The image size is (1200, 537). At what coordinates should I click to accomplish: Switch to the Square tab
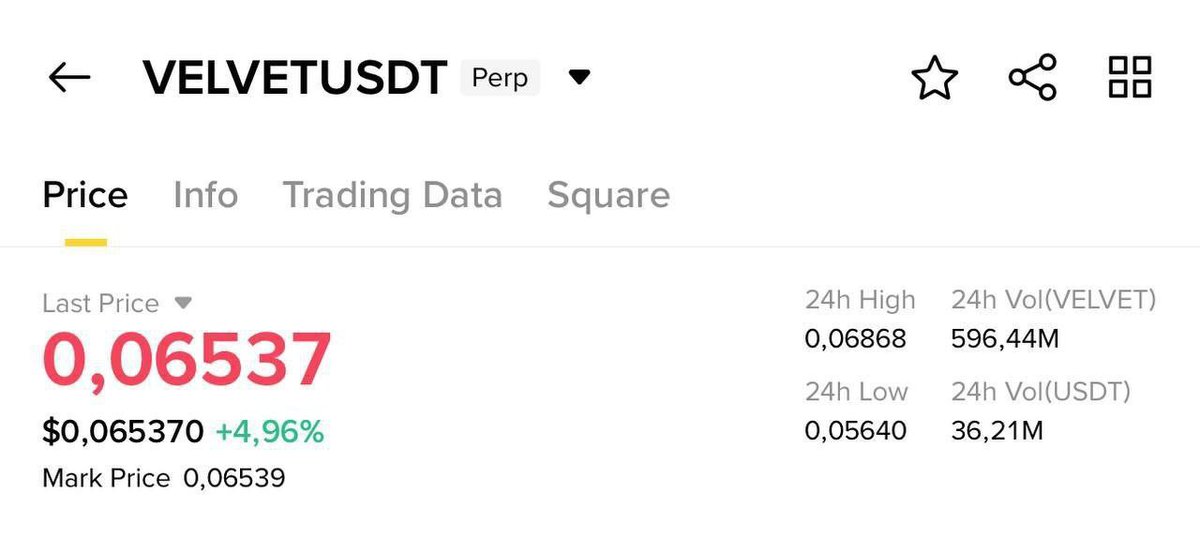[x=608, y=195]
